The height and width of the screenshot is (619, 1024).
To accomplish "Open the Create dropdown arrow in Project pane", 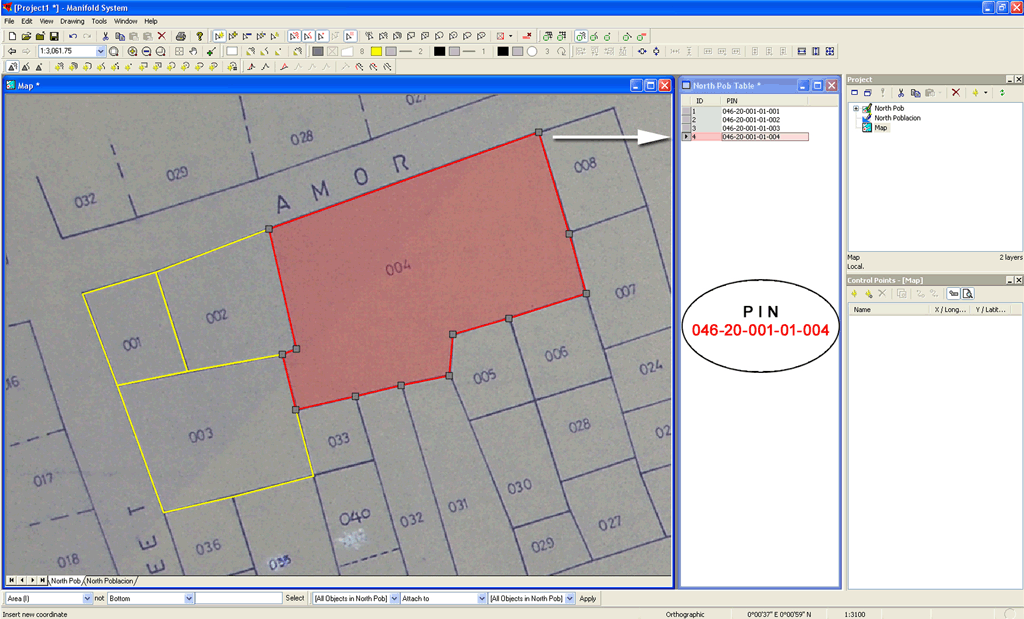I will [985, 93].
